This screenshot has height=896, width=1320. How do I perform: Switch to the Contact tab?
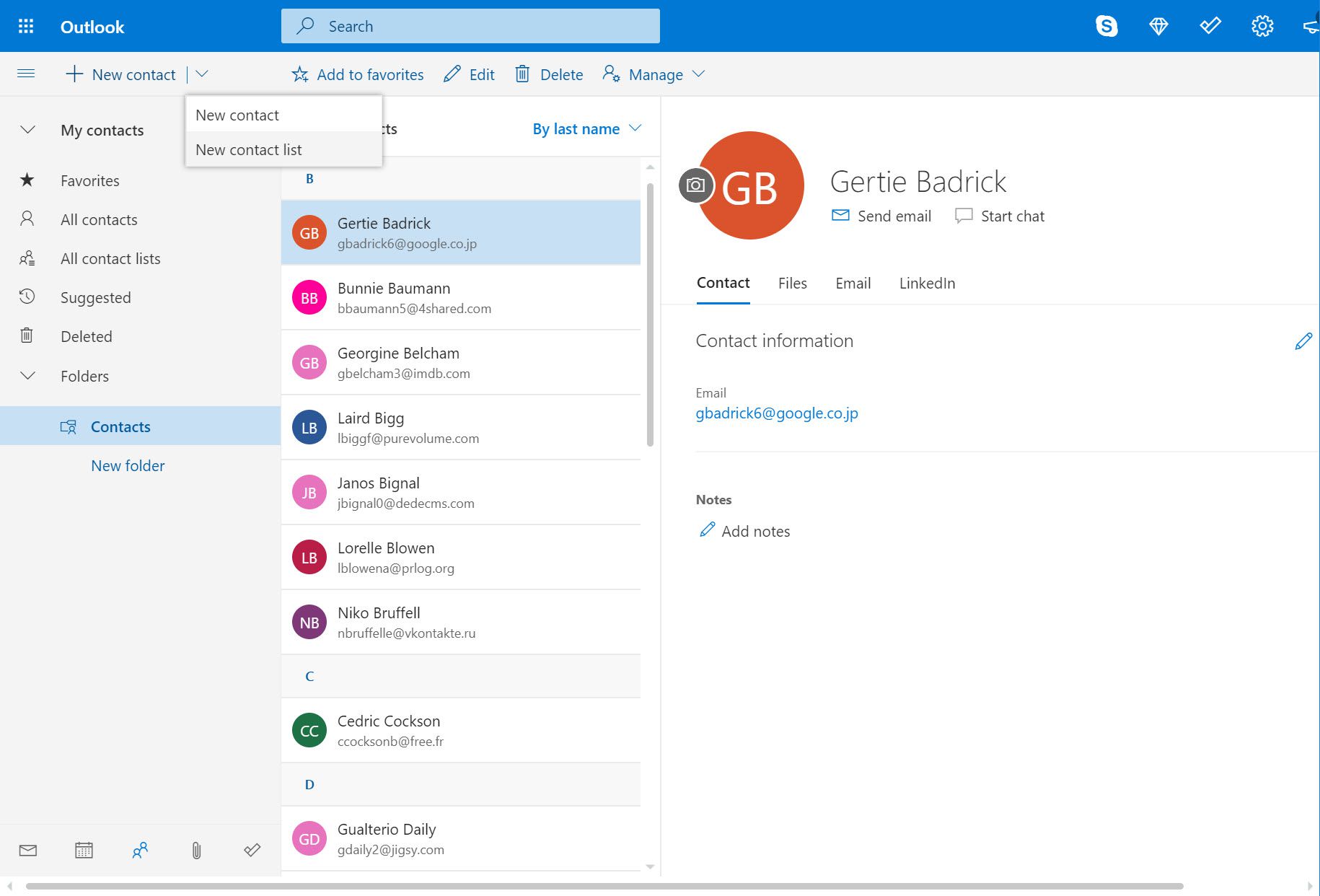(x=723, y=283)
